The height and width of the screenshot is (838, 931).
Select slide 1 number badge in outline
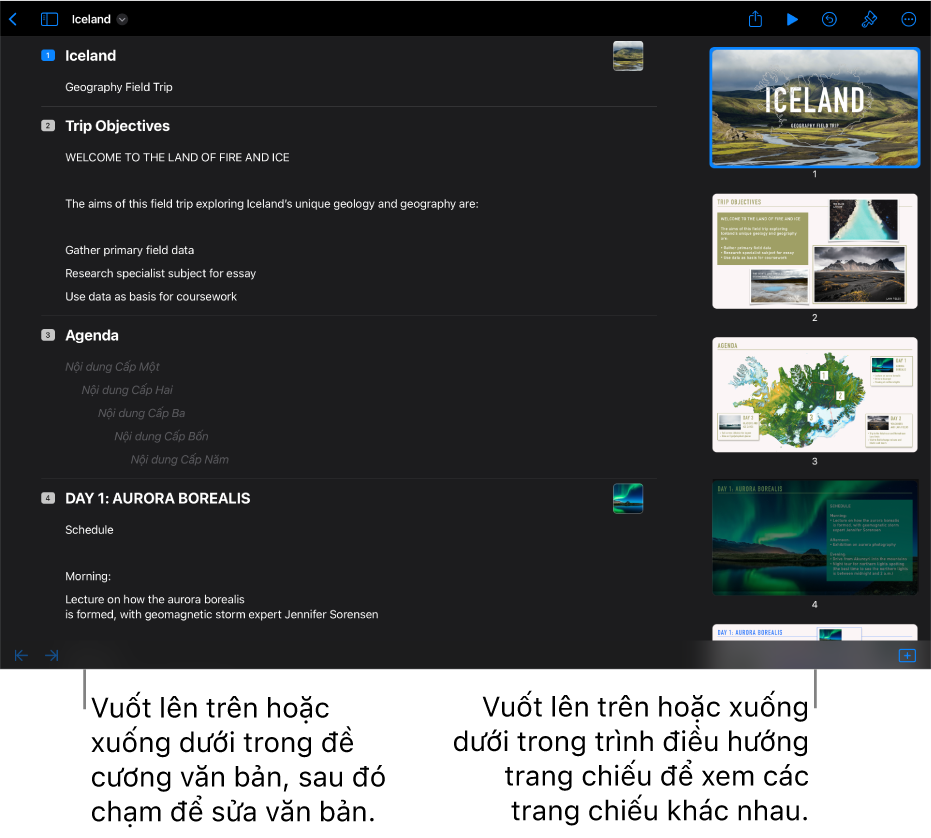coord(48,55)
